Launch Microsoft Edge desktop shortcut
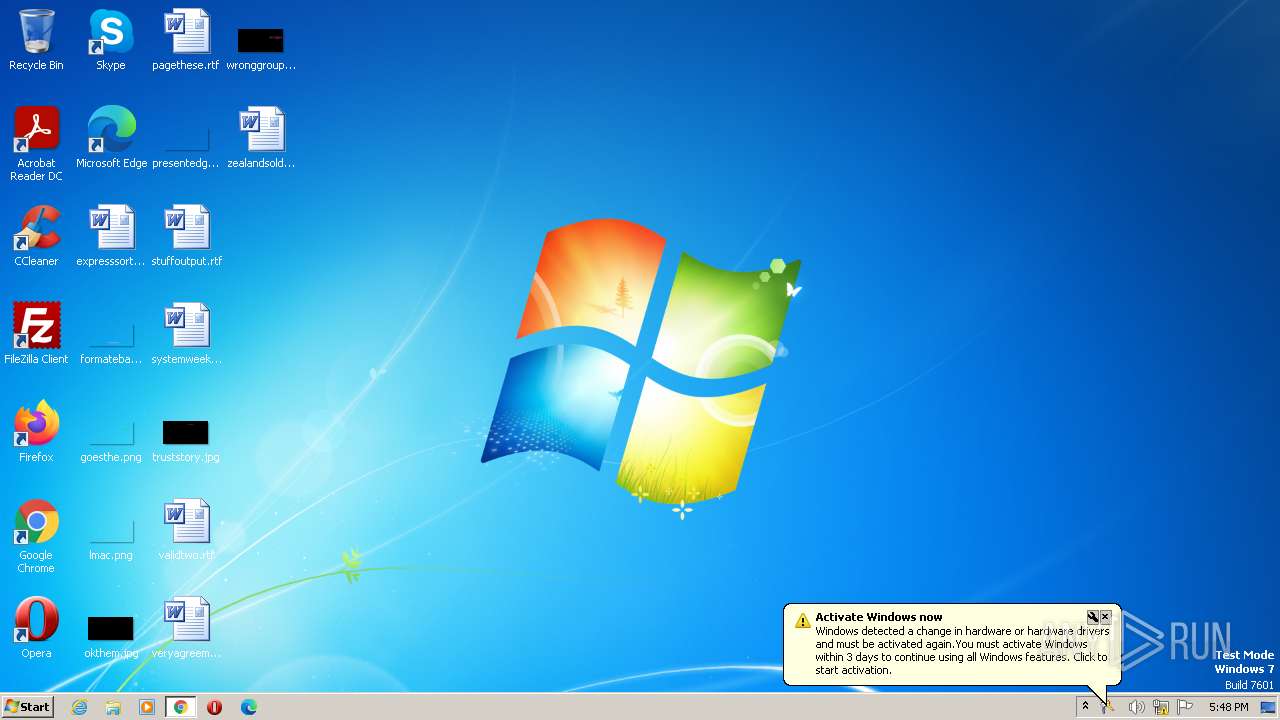The height and width of the screenshot is (720, 1280). (x=111, y=138)
